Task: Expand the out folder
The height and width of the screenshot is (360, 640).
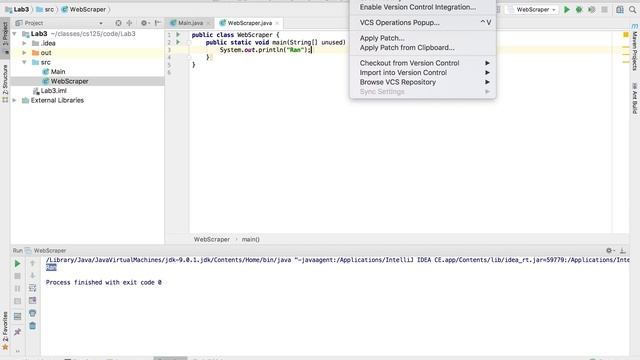Action: point(24,53)
